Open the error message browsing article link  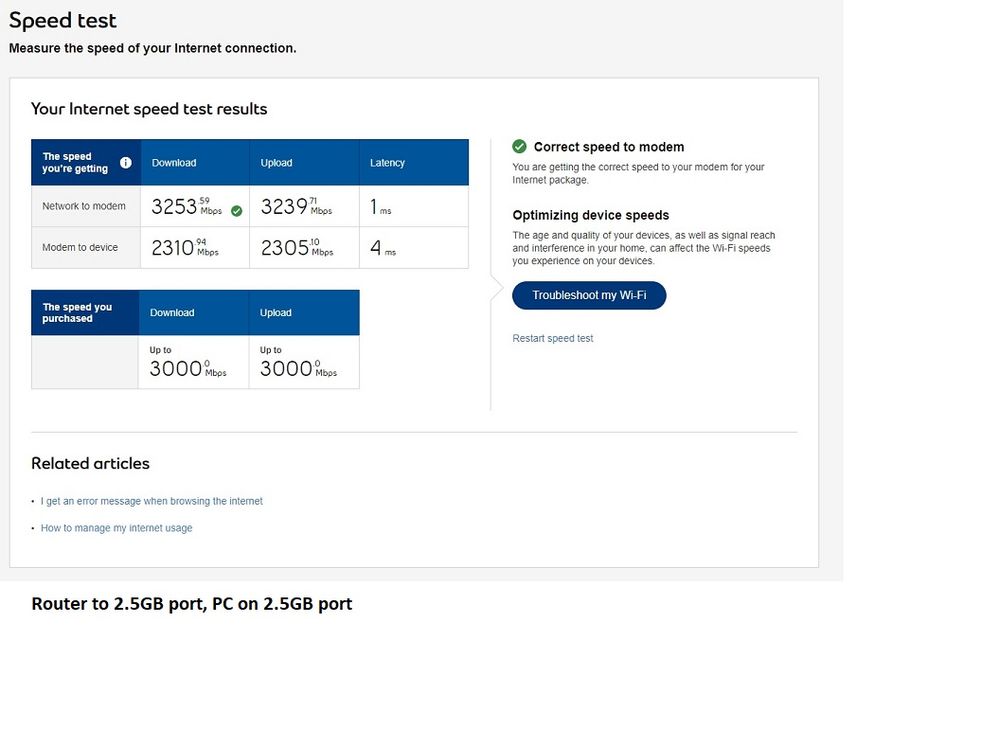point(151,501)
